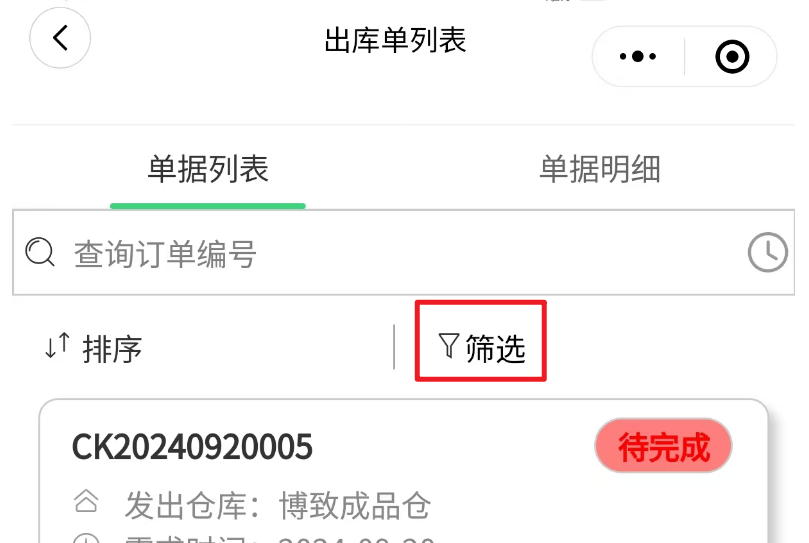Switch to the 单据明细 tab
Screen dimensions: 809x543
[600, 169]
